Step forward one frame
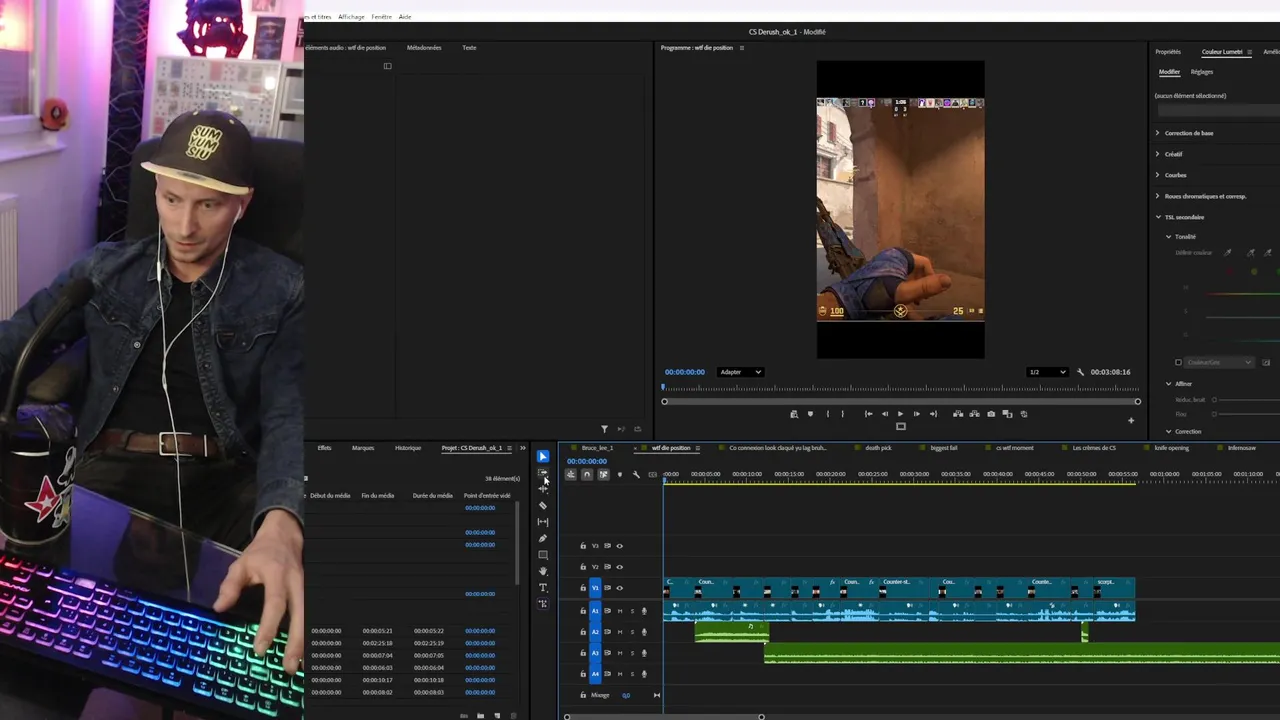 tap(917, 414)
